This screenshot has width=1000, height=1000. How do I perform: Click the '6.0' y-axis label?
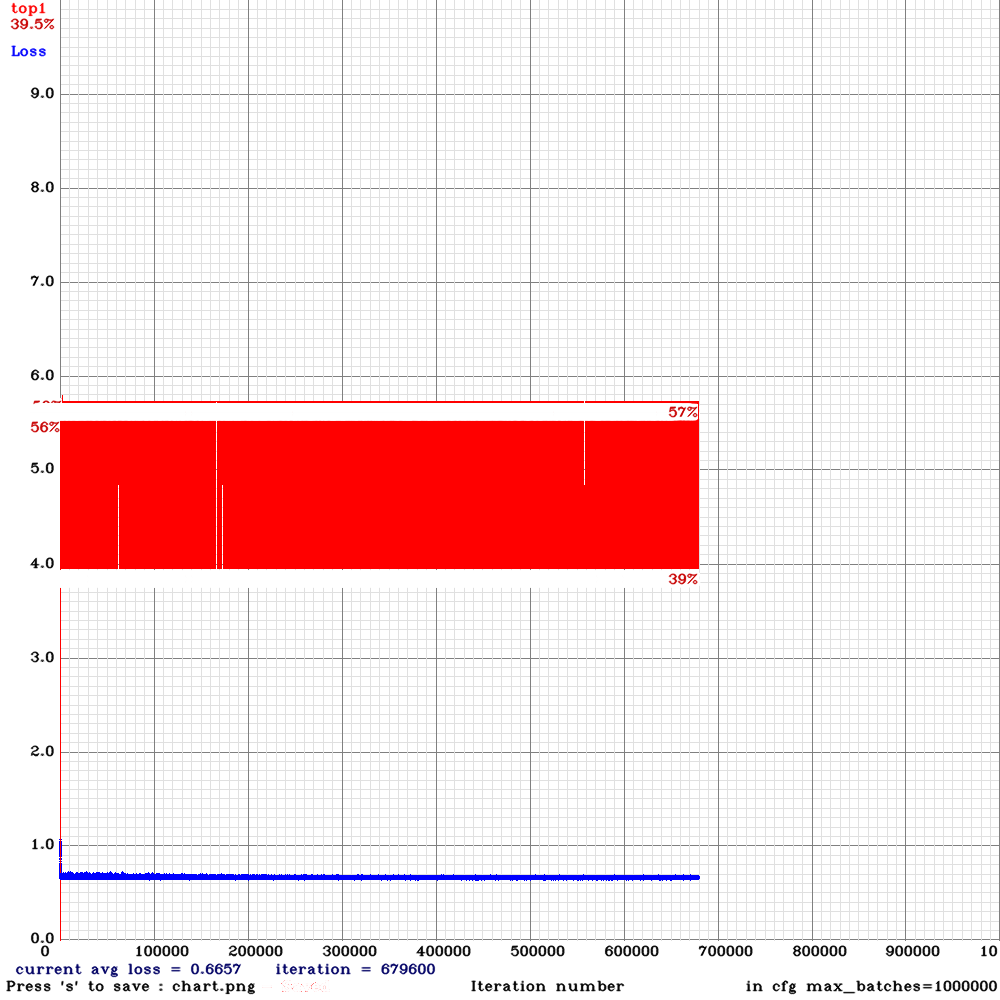click(42, 376)
